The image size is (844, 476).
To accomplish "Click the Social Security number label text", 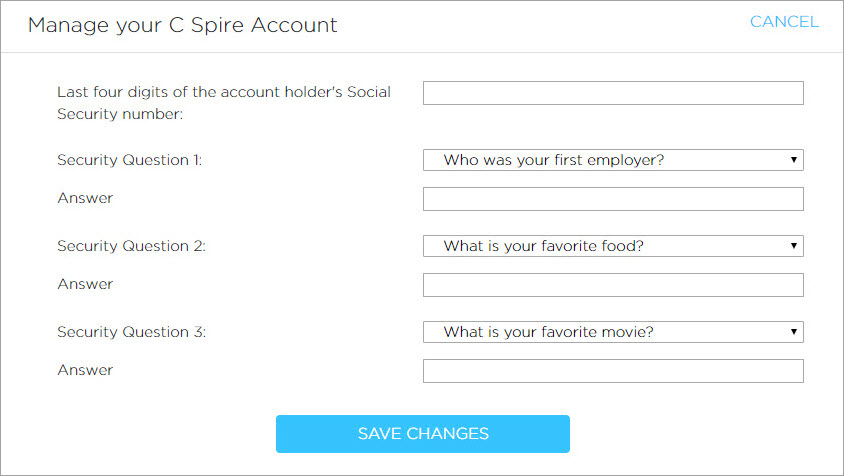I will tap(223, 102).
